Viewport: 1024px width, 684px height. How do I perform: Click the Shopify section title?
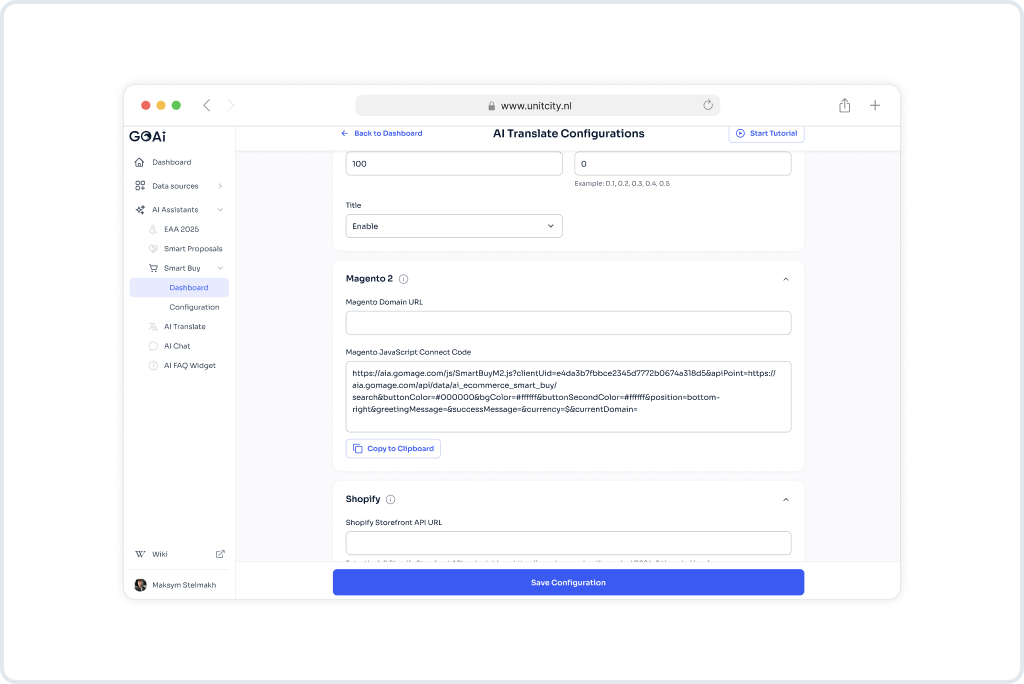click(x=362, y=499)
